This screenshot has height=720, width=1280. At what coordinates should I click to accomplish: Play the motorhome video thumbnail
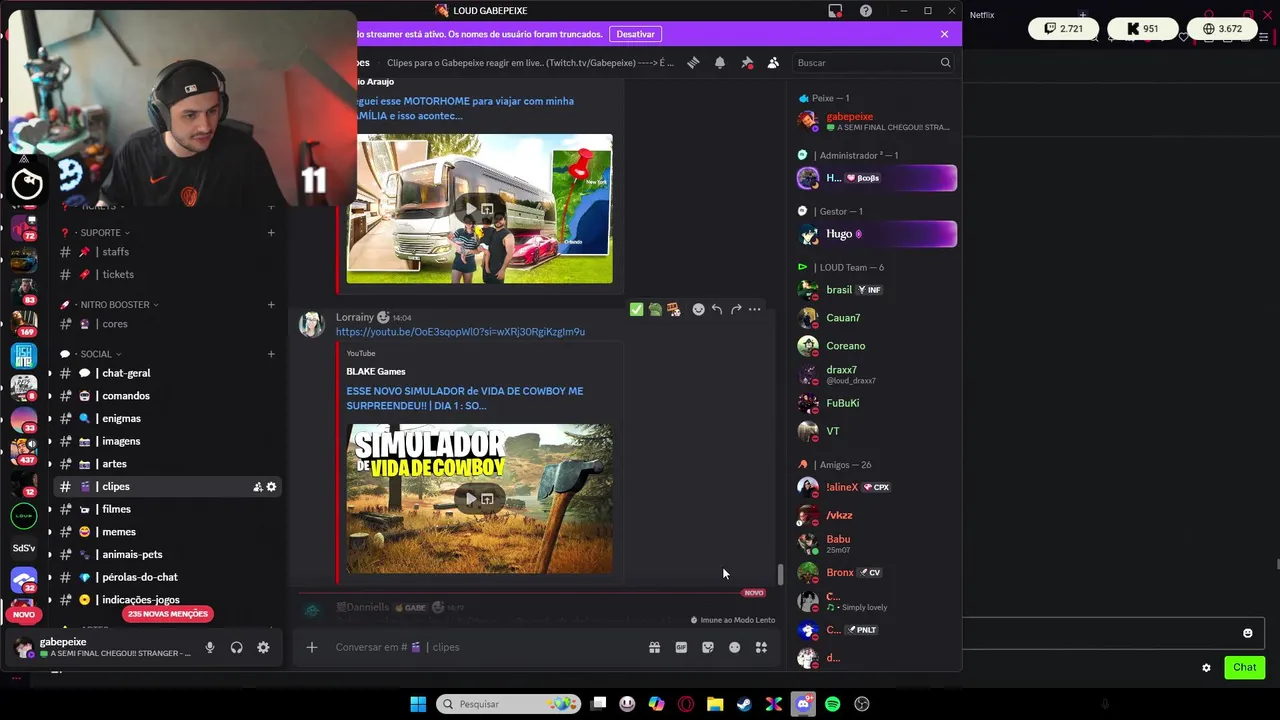[x=471, y=209]
